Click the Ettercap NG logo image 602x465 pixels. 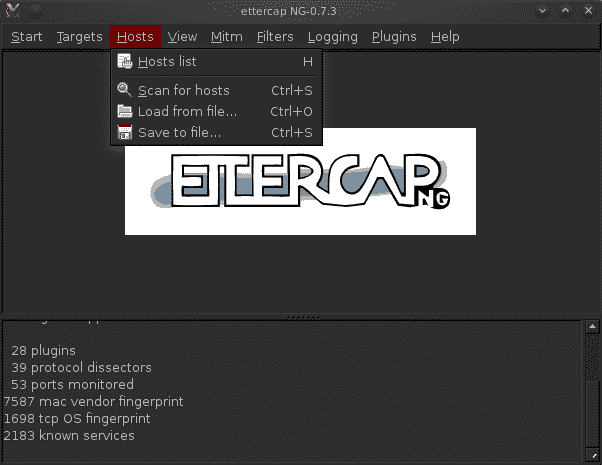click(x=300, y=181)
